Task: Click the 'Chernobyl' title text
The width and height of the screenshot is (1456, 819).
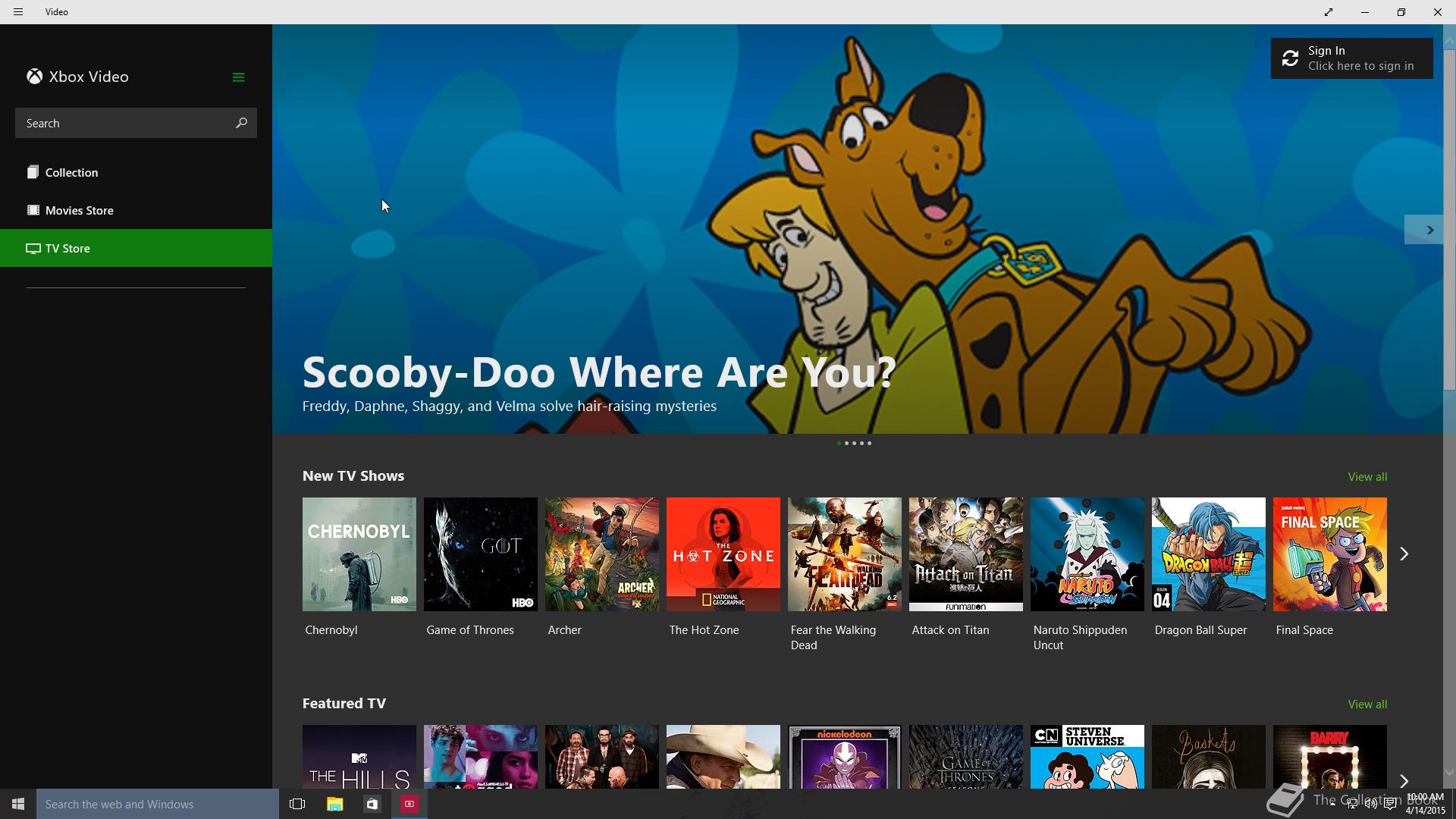Action: pos(331,630)
